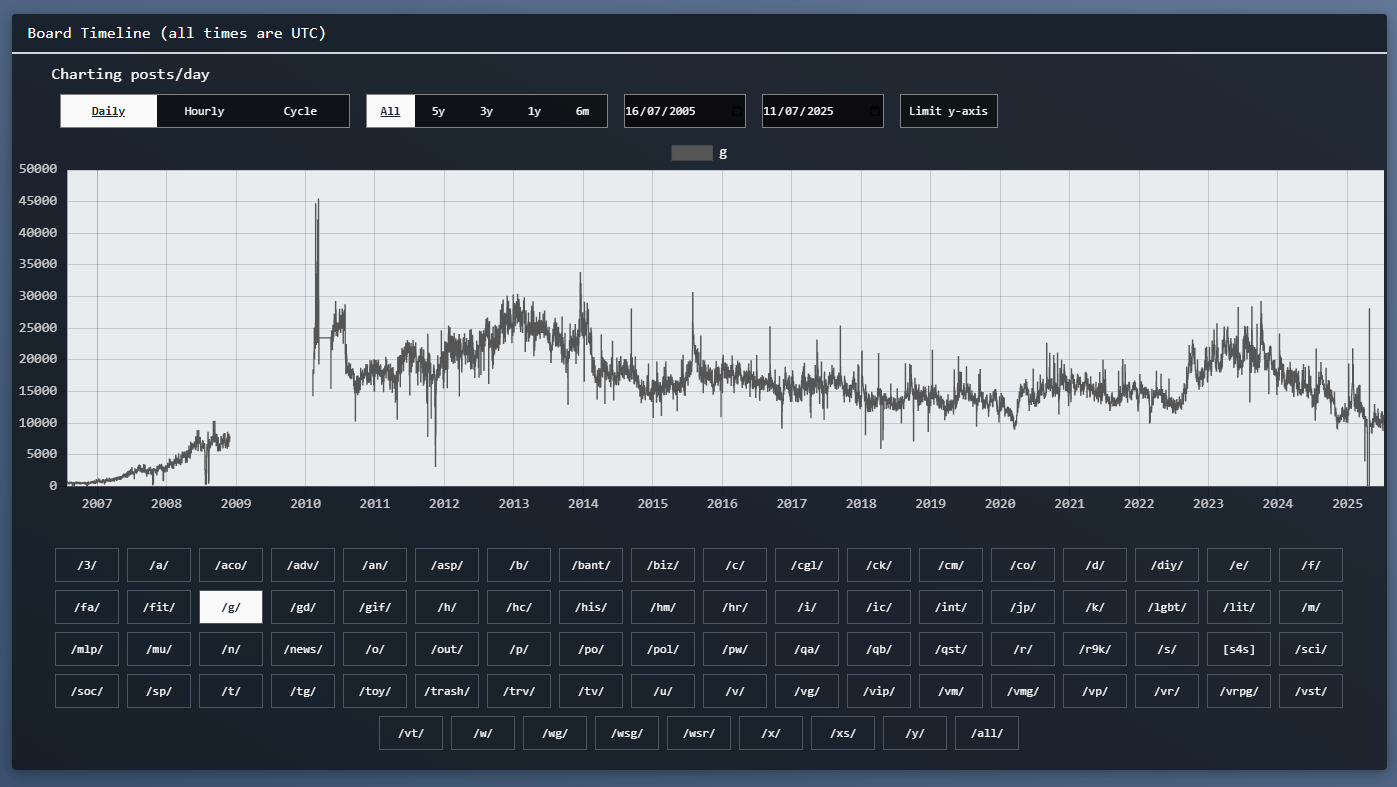The height and width of the screenshot is (787, 1397).
Task: Select the /gif/ board
Action: (x=375, y=607)
